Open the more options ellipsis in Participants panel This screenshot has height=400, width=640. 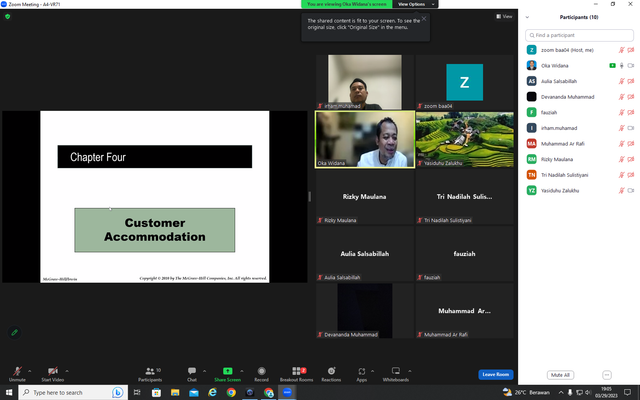point(607,375)
